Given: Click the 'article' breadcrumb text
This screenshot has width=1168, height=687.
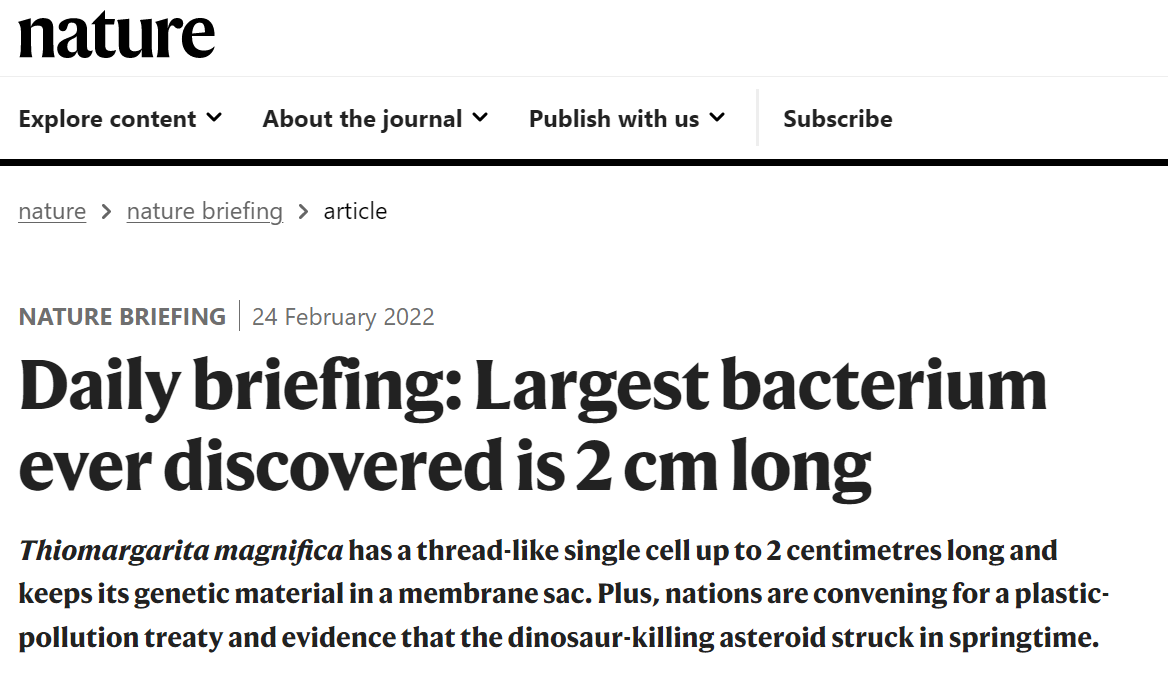Looking at the screenshot, I should pyautogui.click(x=355, y=211).
